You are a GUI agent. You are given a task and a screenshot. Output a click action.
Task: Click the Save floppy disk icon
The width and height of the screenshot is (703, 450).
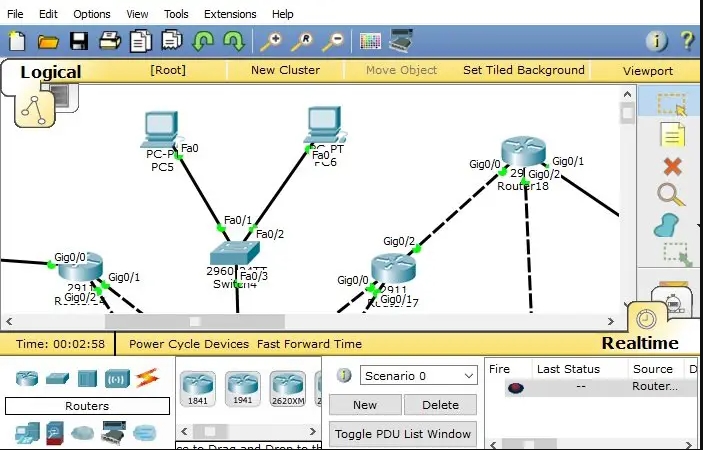(78, 41)
